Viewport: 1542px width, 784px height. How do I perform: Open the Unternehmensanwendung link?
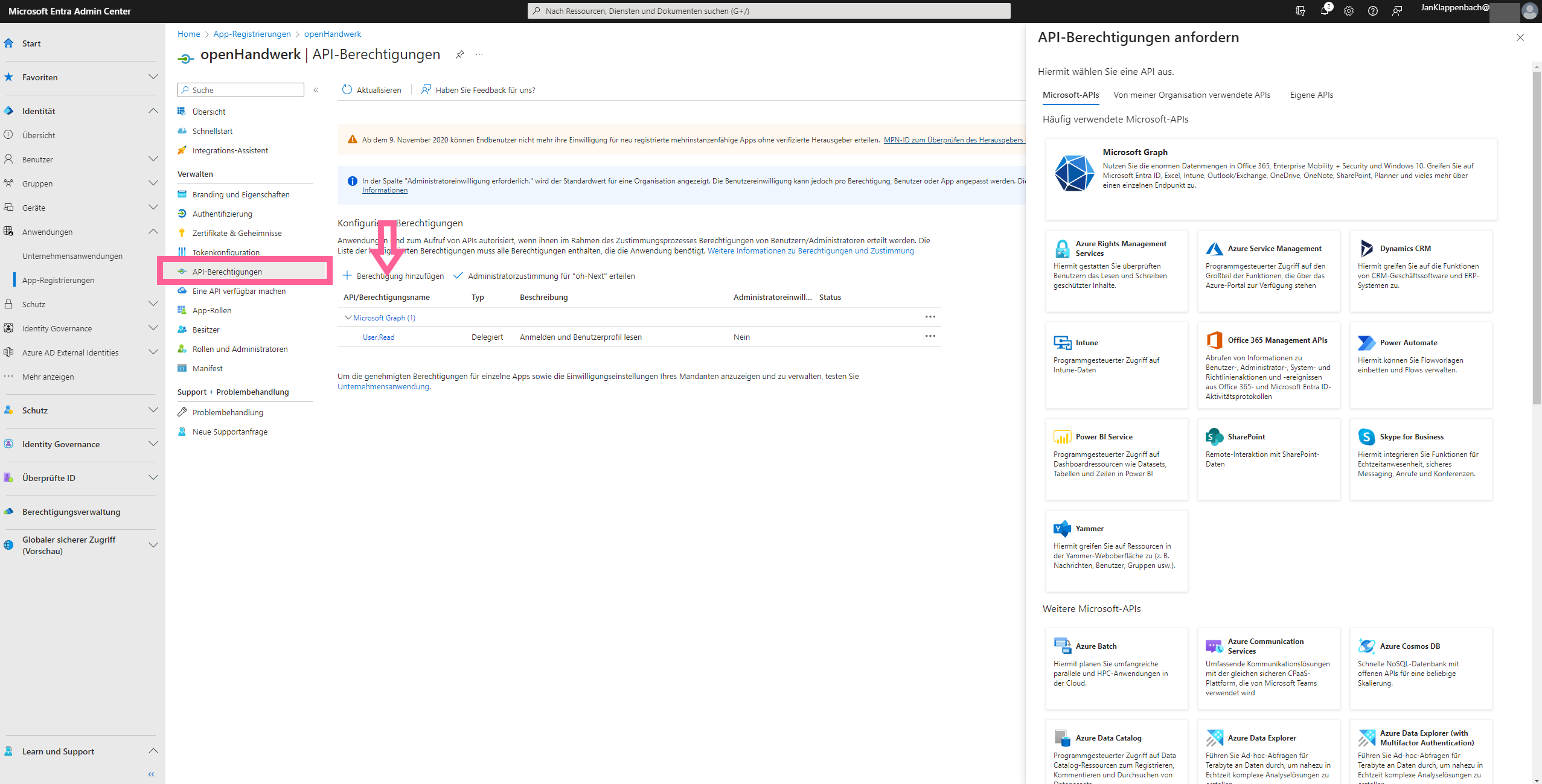[383, 387]
